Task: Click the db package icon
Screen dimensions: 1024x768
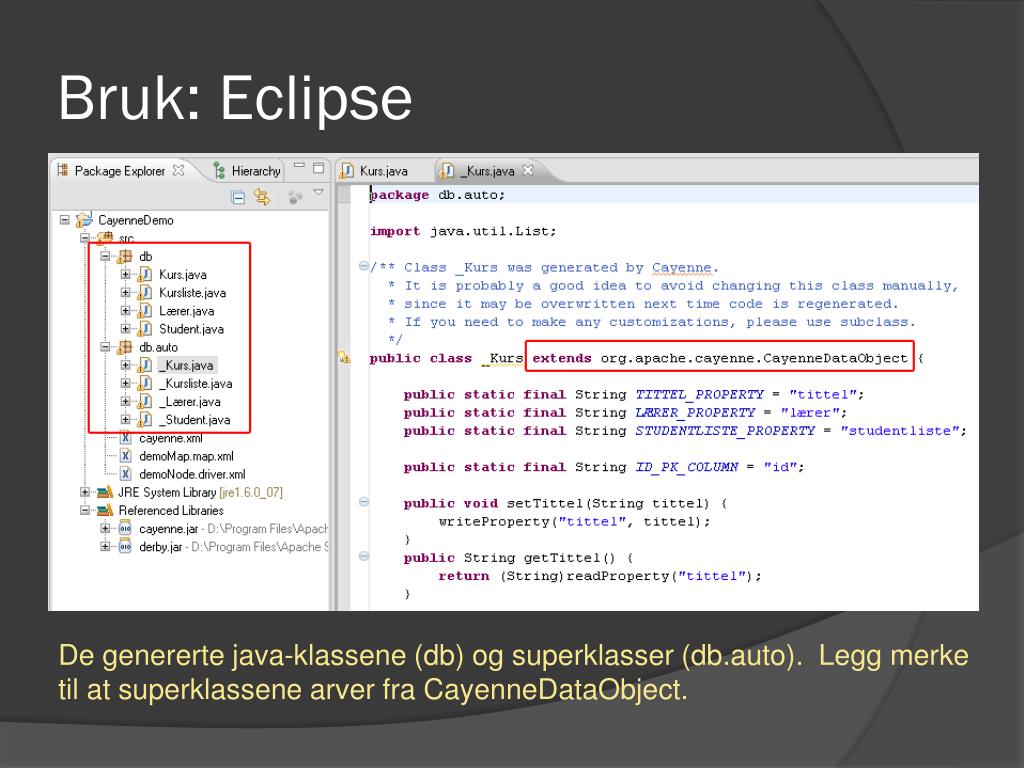Action: click(124, 256)
